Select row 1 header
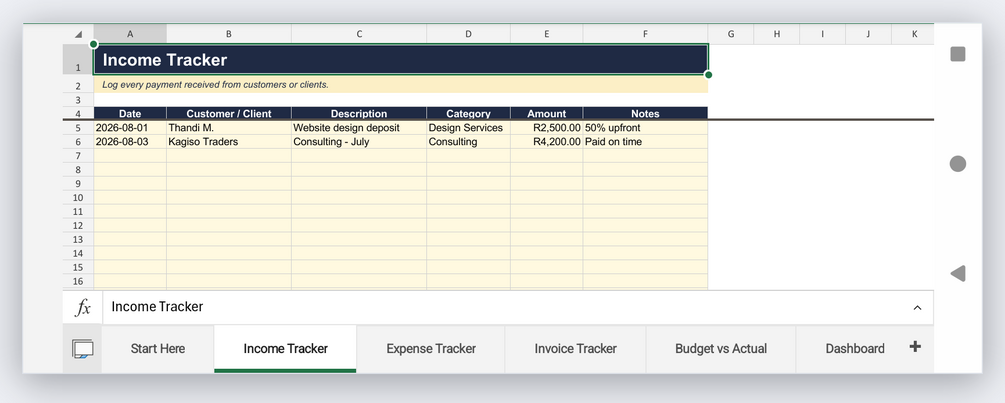This screenshot has height=403, width=1005. pyautogui.click(x=78, y=60)
